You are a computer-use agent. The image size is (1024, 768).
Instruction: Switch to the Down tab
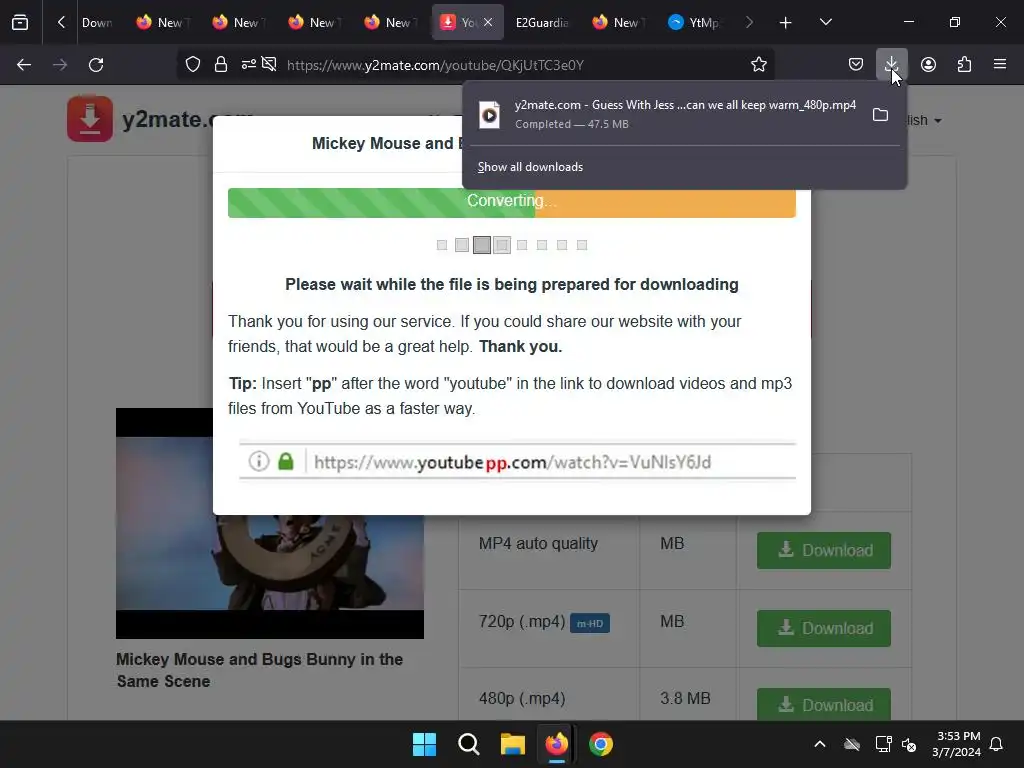(x=97, y=22)
